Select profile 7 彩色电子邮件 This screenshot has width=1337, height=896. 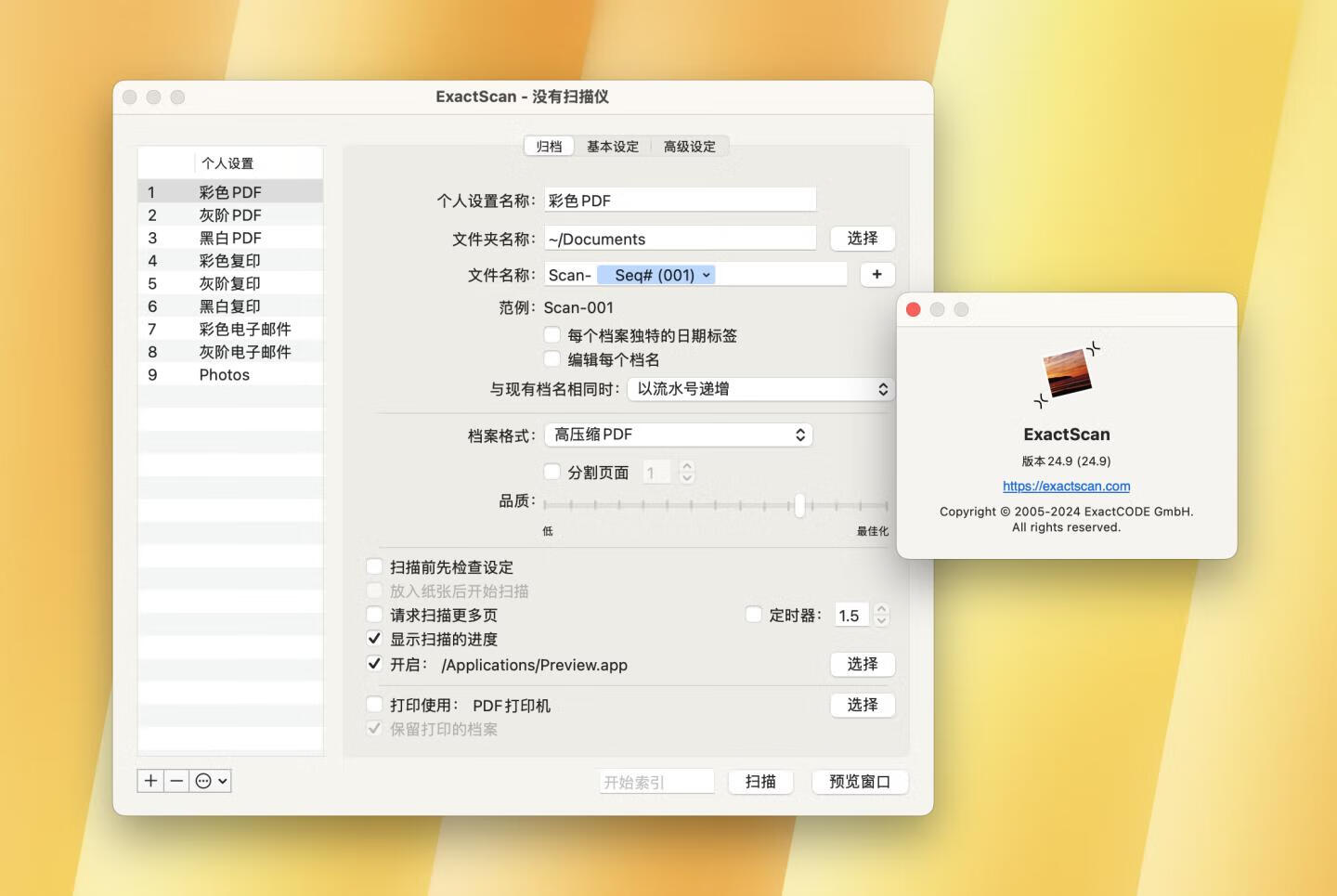coord(230,329)
